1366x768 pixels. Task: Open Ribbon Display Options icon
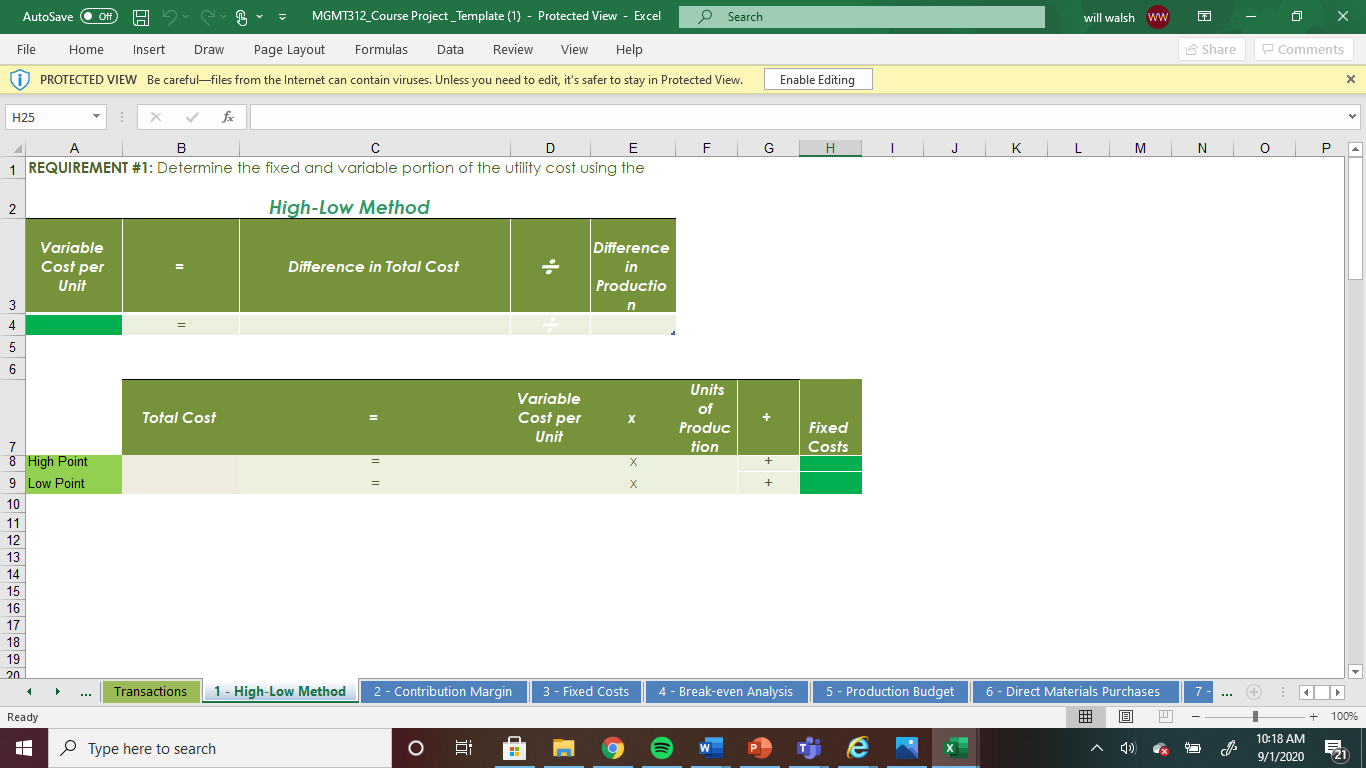tap(1204, 17)
